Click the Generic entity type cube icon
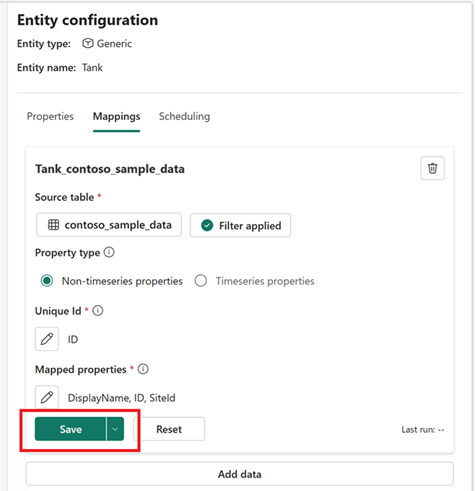 pyautogui.click(x=88, y=43)
